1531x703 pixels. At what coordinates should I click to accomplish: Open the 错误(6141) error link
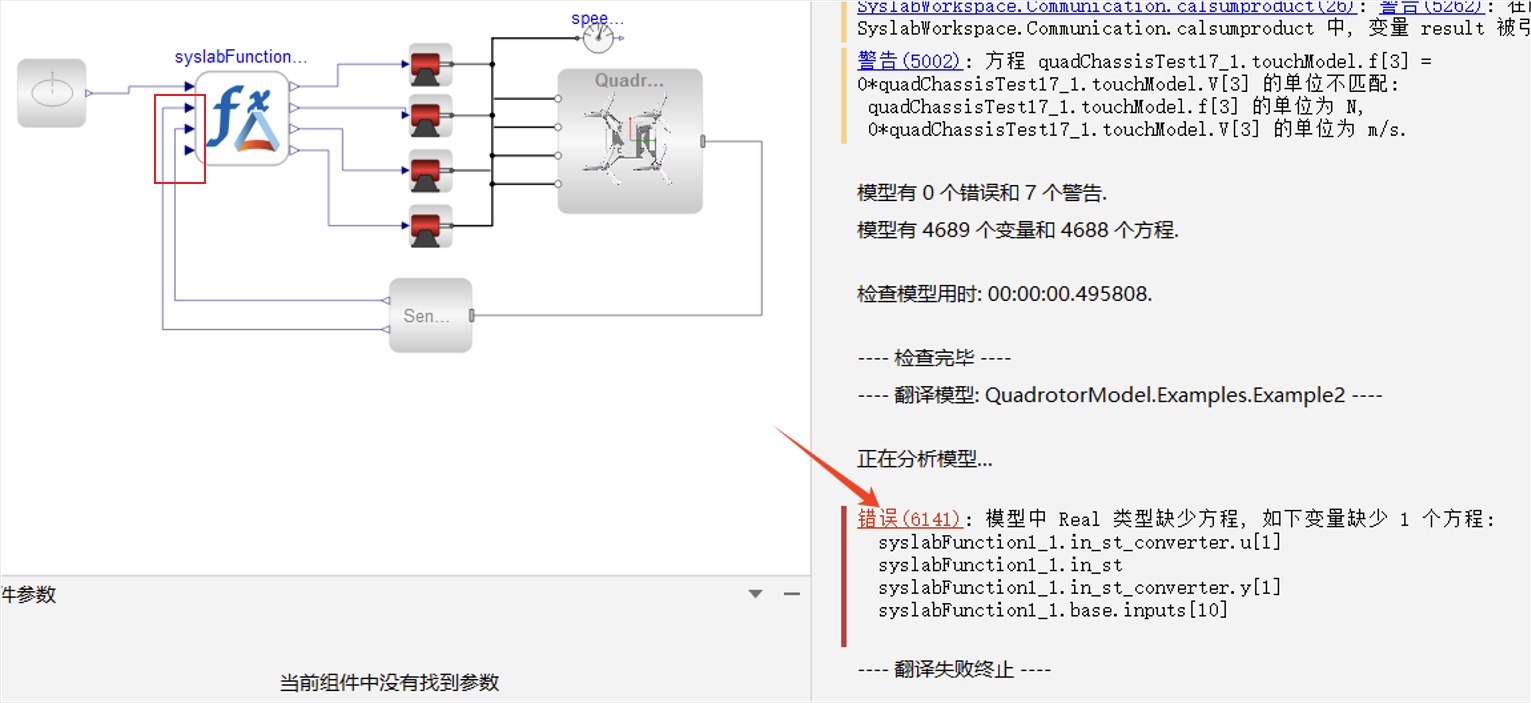tap(909, 519)
